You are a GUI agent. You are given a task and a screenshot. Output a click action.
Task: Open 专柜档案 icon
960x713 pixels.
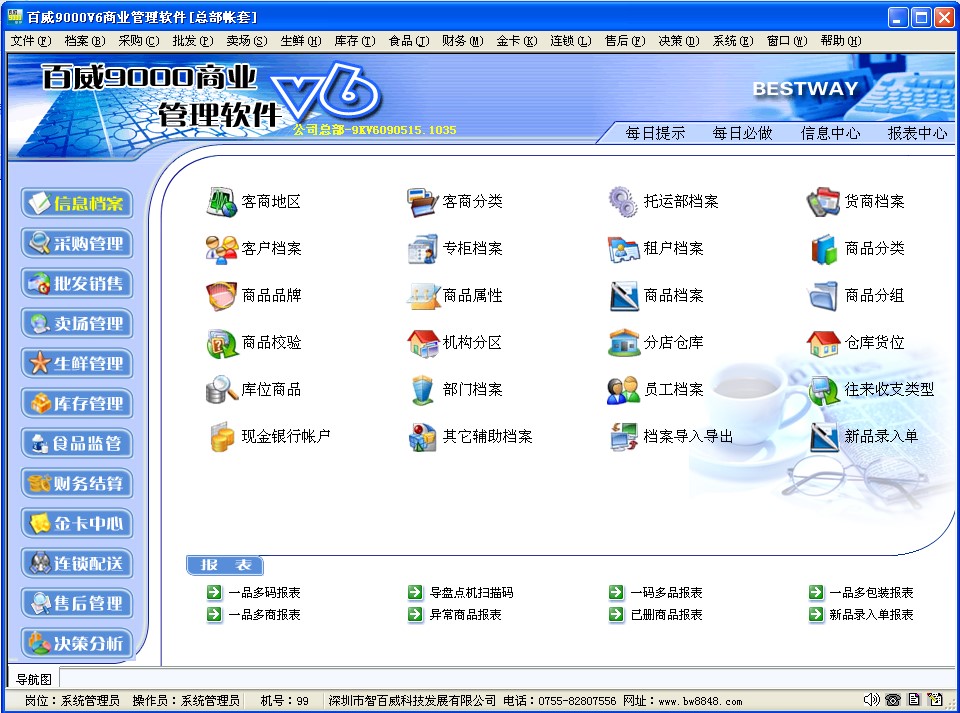422,249
